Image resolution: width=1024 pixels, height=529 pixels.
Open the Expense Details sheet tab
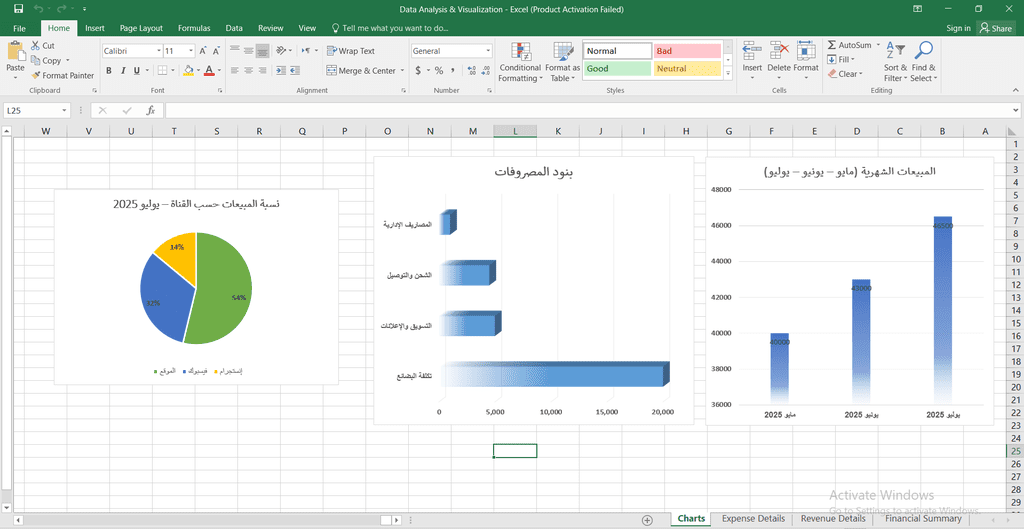coord(752,519)
